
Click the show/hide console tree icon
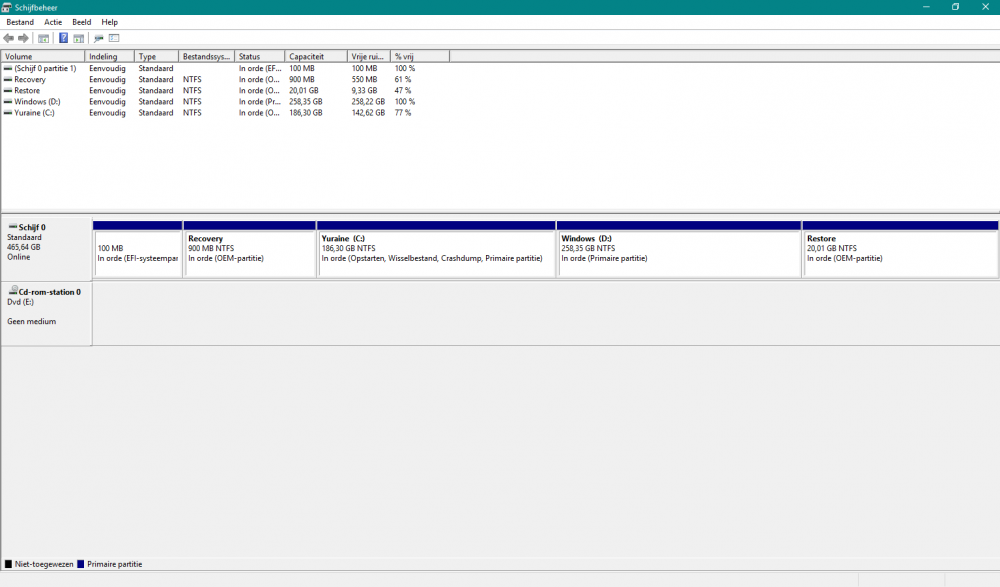pos(44,38)
